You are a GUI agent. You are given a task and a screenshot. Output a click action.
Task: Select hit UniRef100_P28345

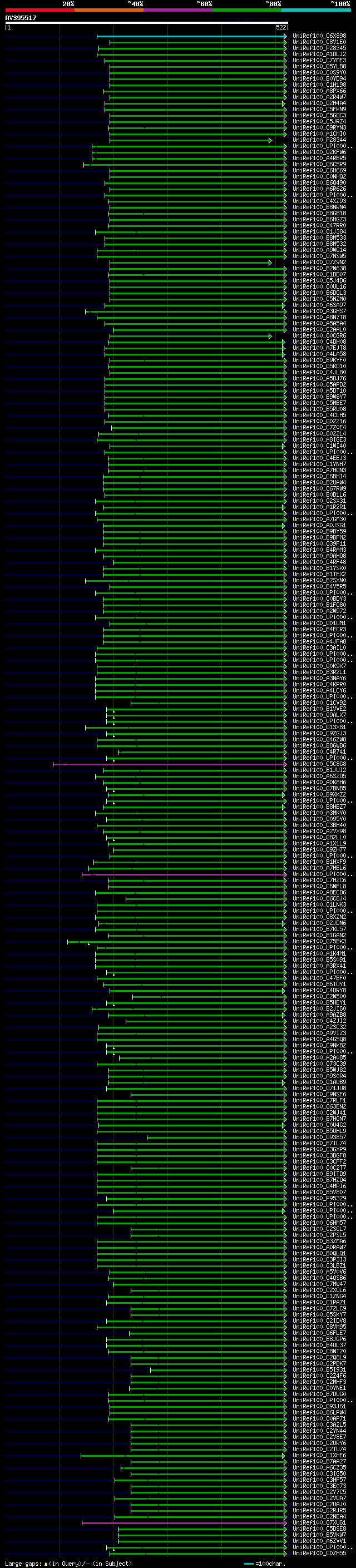pyautogui.click(x=319, y=48)
